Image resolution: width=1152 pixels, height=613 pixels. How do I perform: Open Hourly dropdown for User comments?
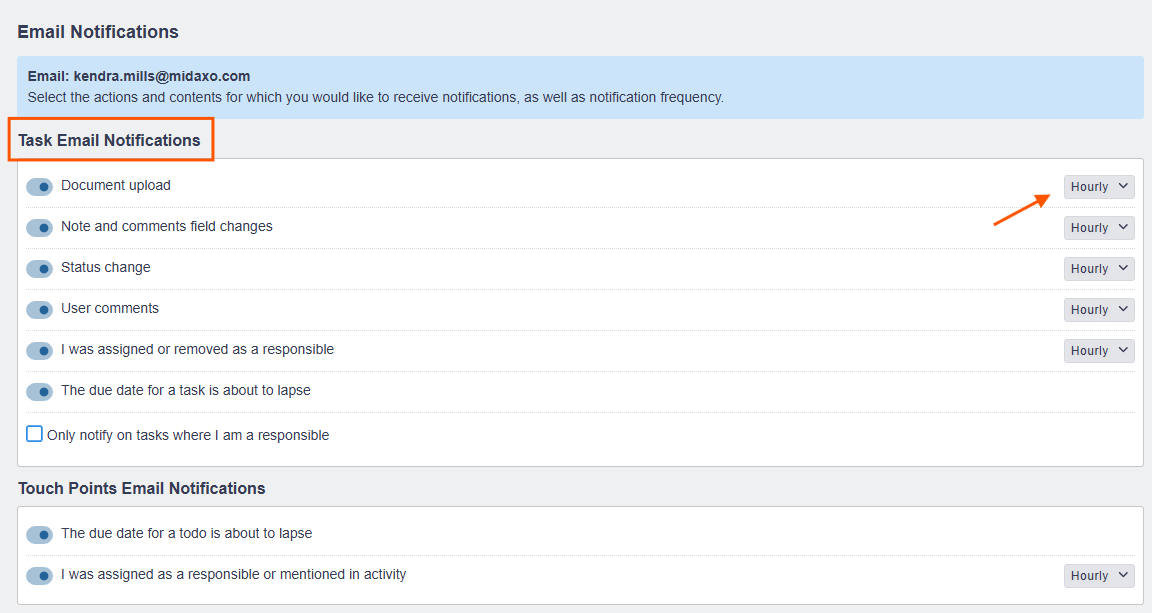(1098, 309)
